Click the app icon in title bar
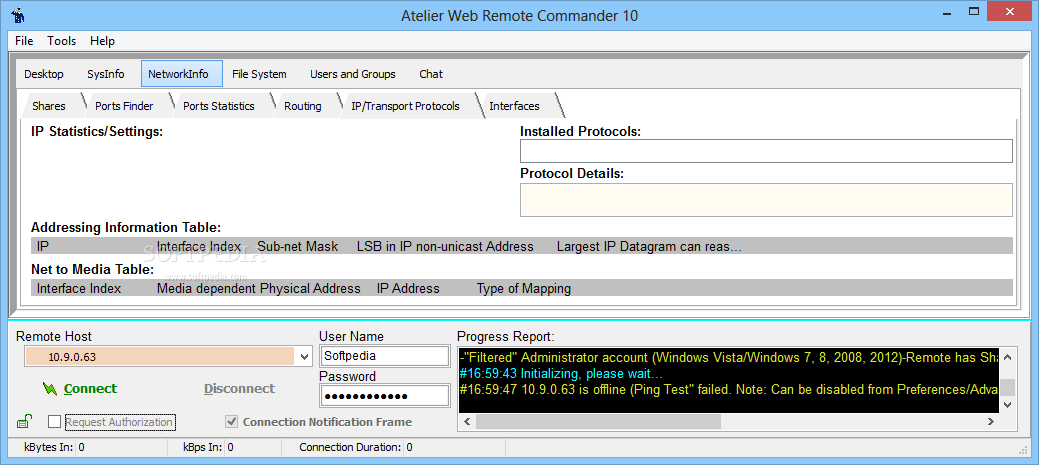The height and width of the screenshot is (465, 1039). pos(17,15)
